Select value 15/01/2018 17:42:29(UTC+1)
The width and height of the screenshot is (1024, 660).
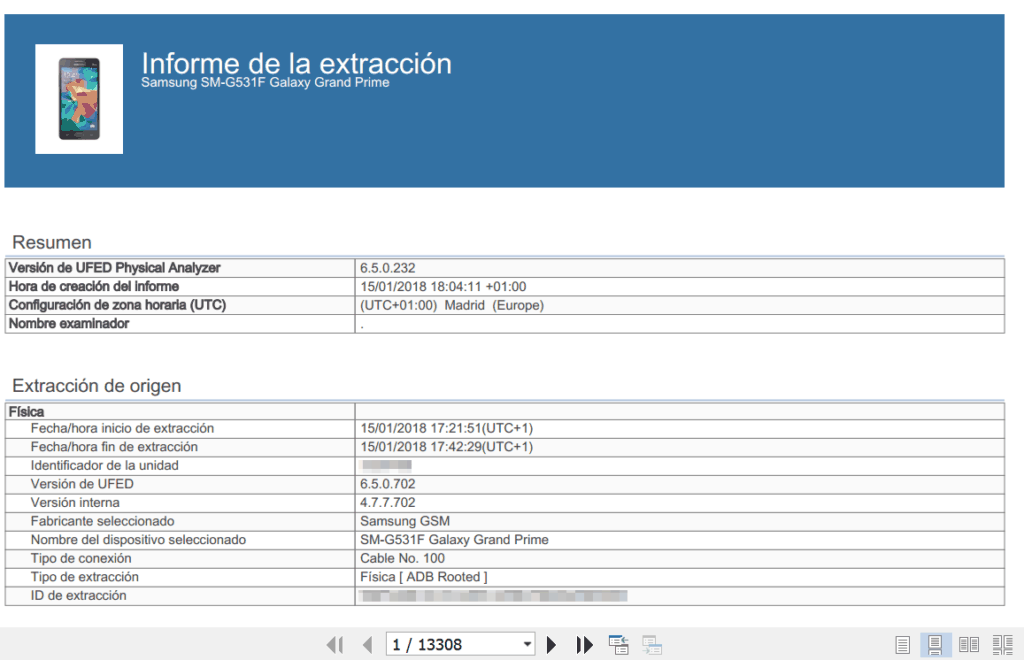(447, 447)
